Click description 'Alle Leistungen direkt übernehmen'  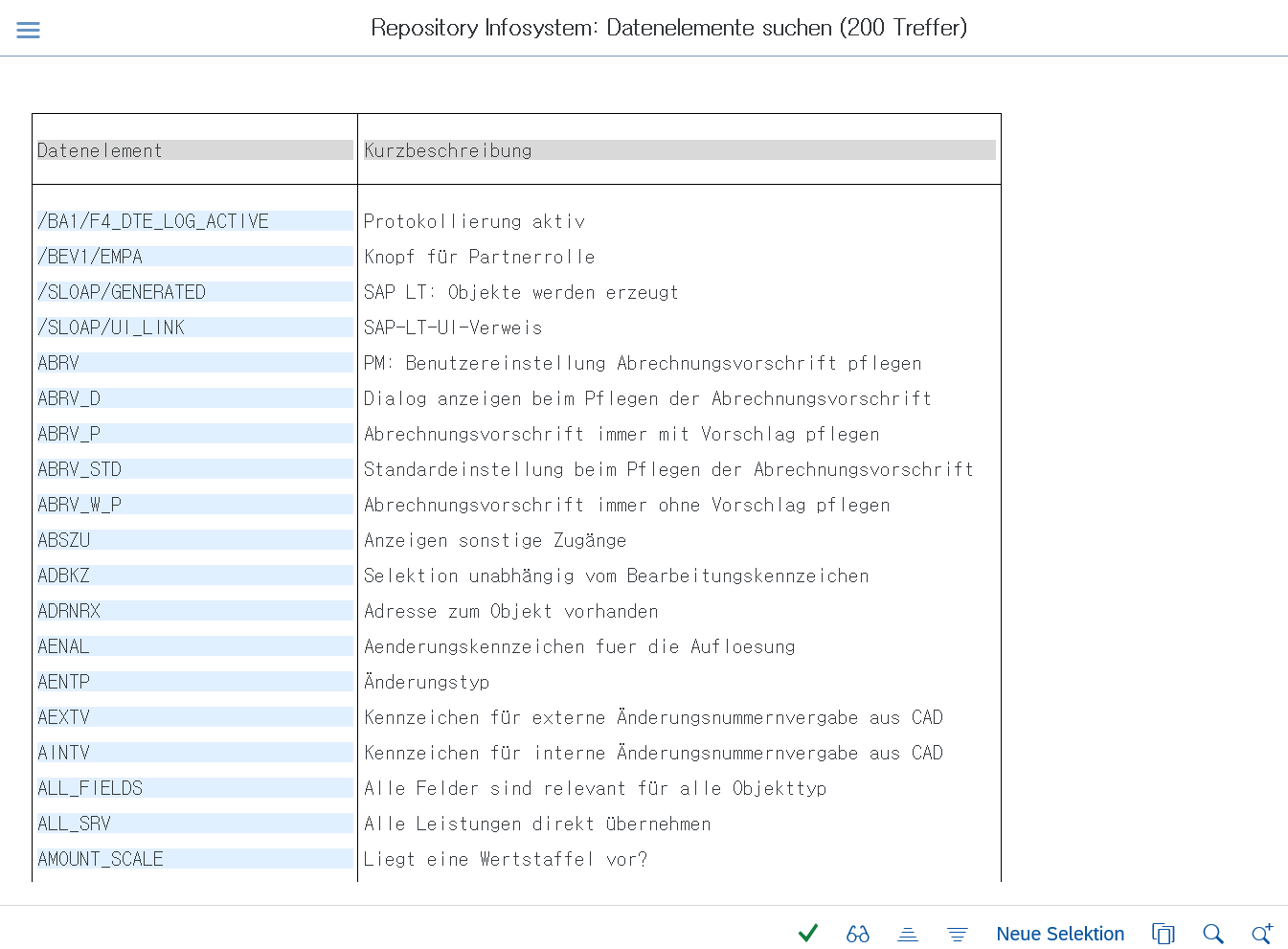(537, 824)
